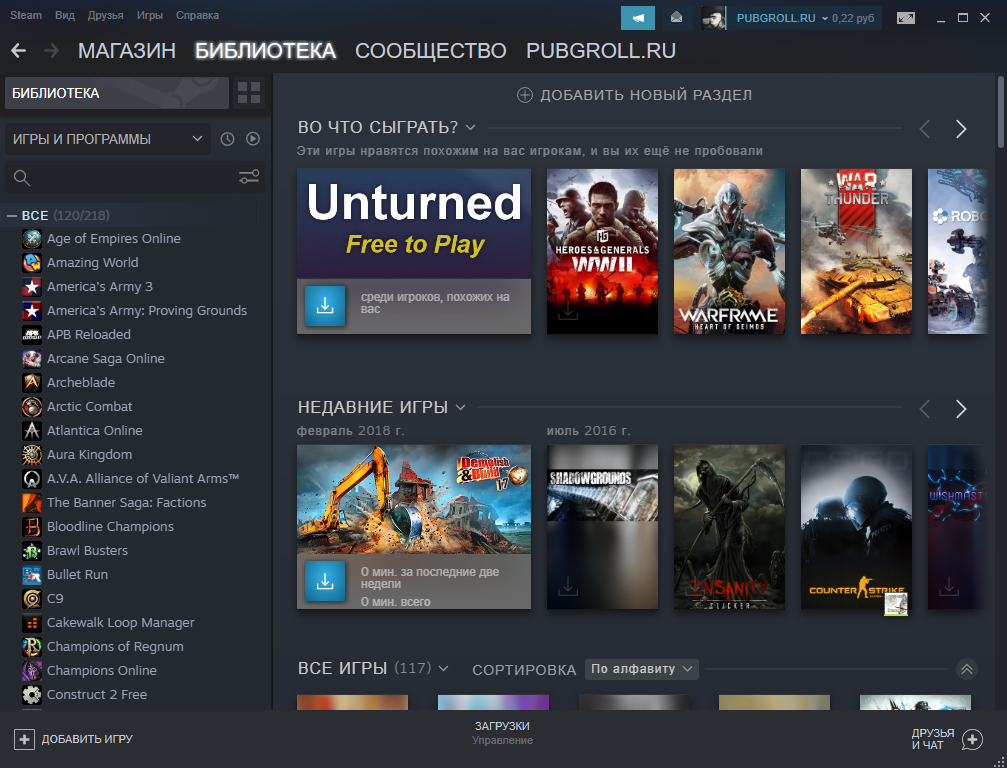Go to the СООБЩЕСТВО tab

(430, 51)
